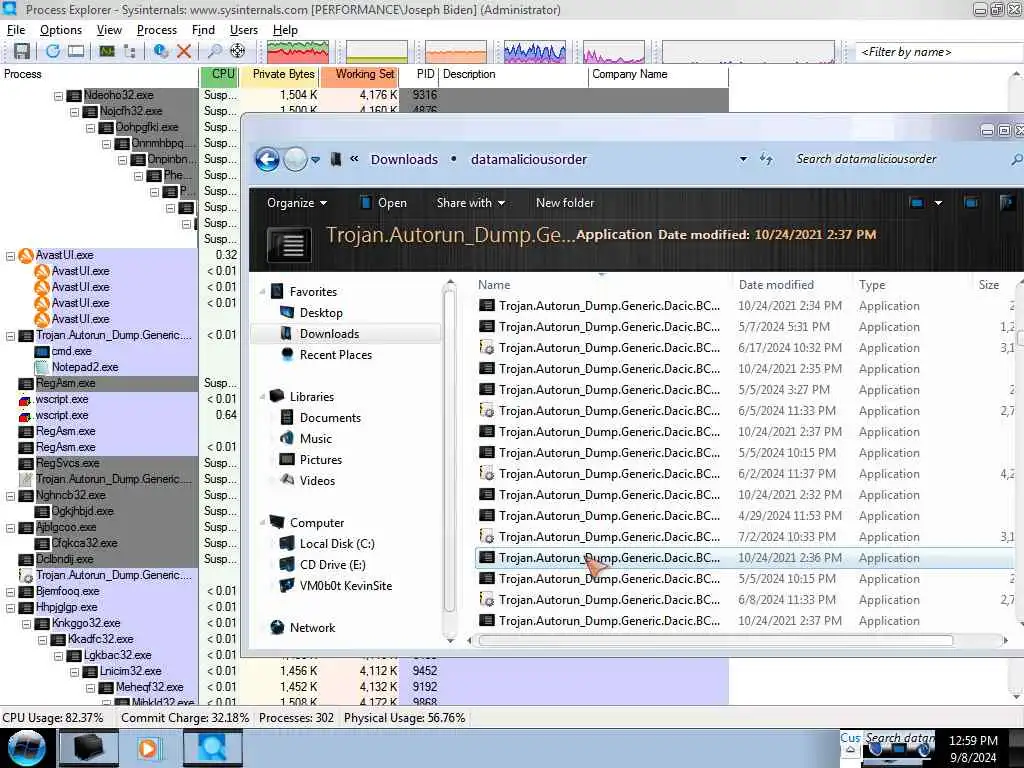The height and width of the screenshot is (768, 1024).
Task: Open the CPU usage history mini graph
Action: tap(298, 52)
